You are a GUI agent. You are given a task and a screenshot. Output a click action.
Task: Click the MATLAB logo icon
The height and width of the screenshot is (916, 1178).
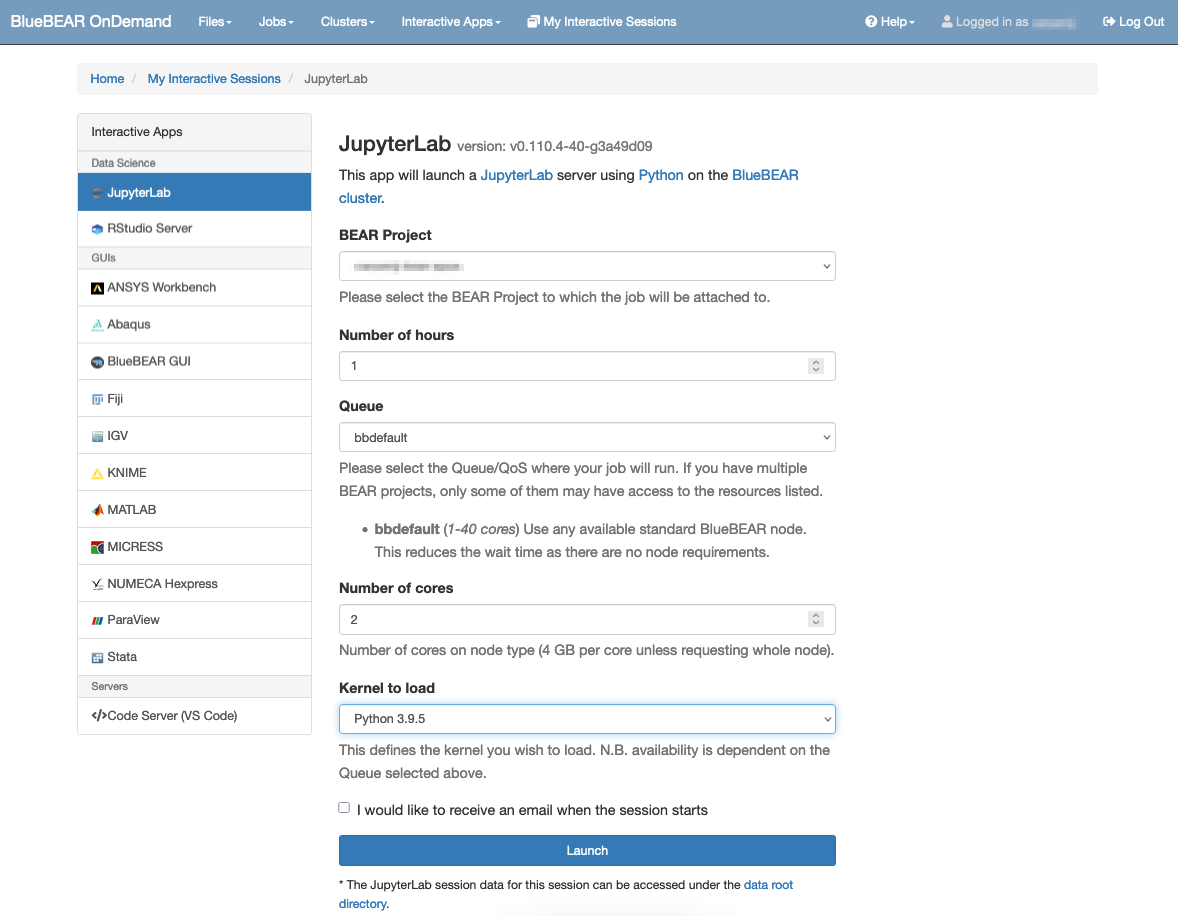97,510
